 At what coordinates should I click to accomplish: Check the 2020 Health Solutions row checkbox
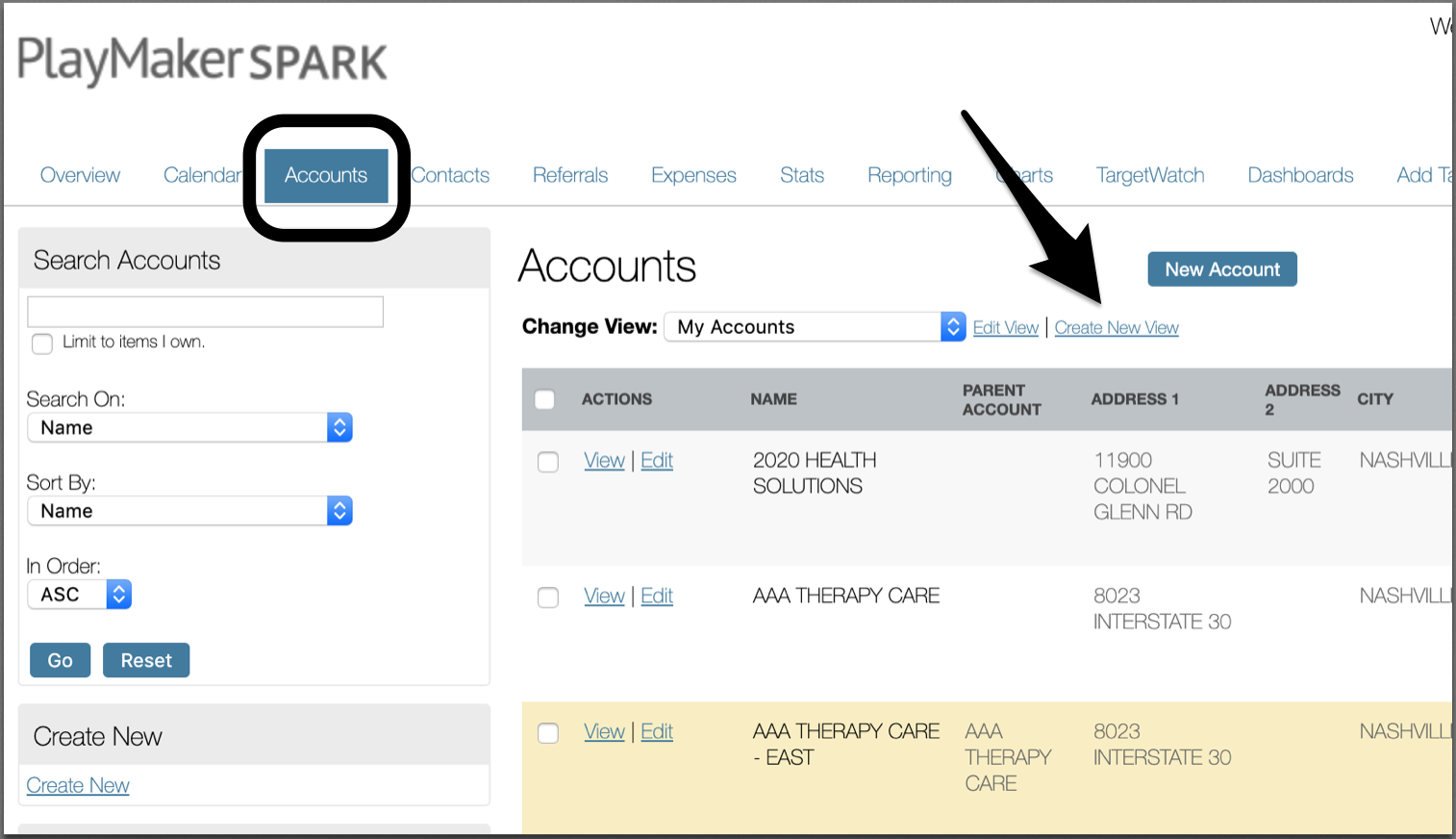(548, 462)
